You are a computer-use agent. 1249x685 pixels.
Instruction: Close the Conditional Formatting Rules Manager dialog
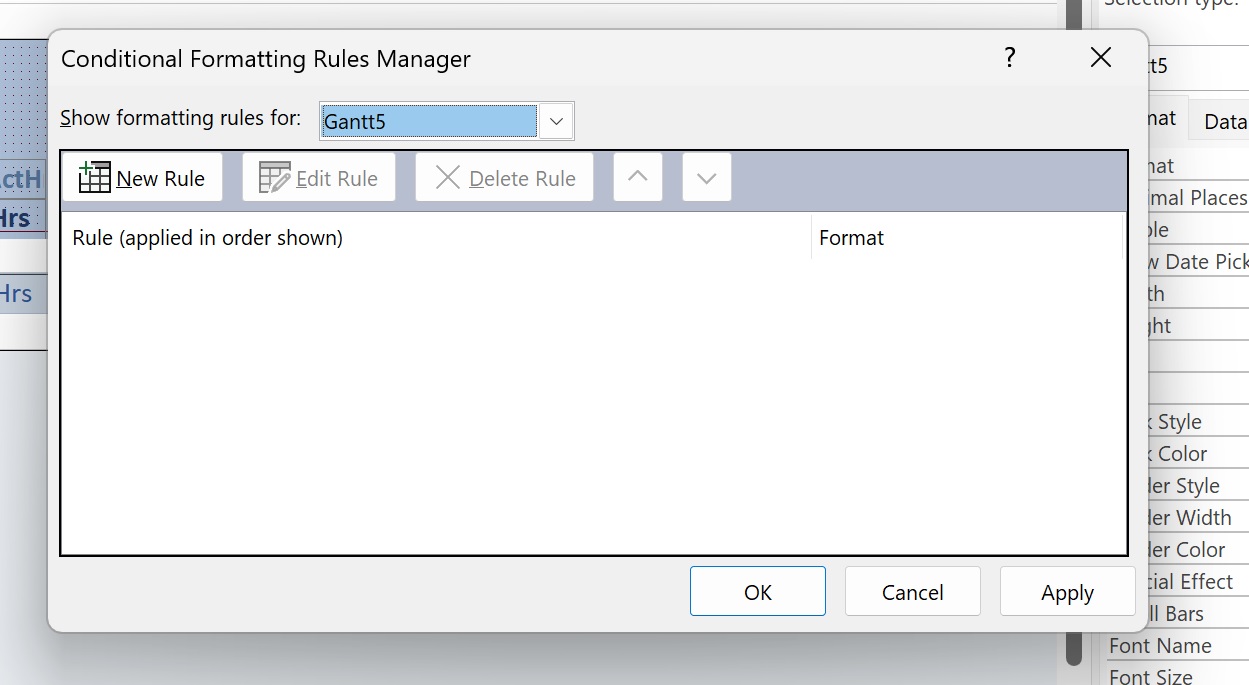[x=1101, y=58]
